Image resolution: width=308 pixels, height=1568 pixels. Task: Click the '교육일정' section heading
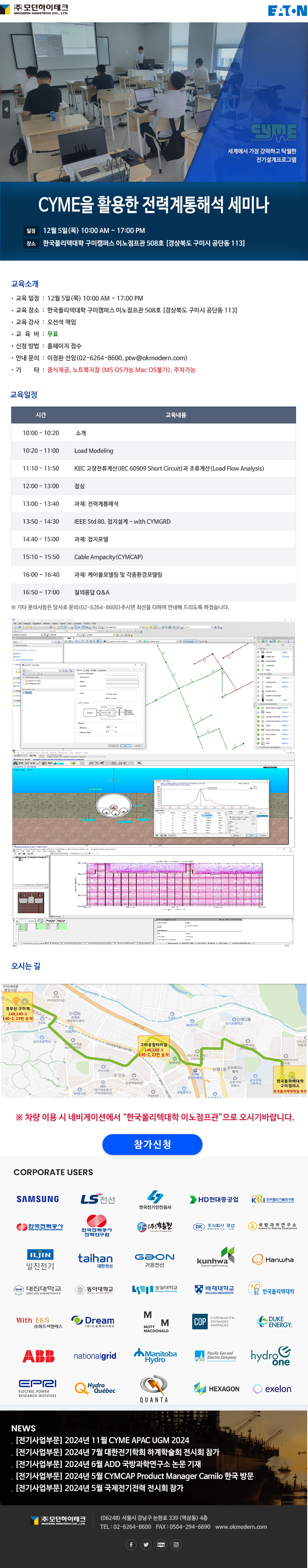pos(24,395)
